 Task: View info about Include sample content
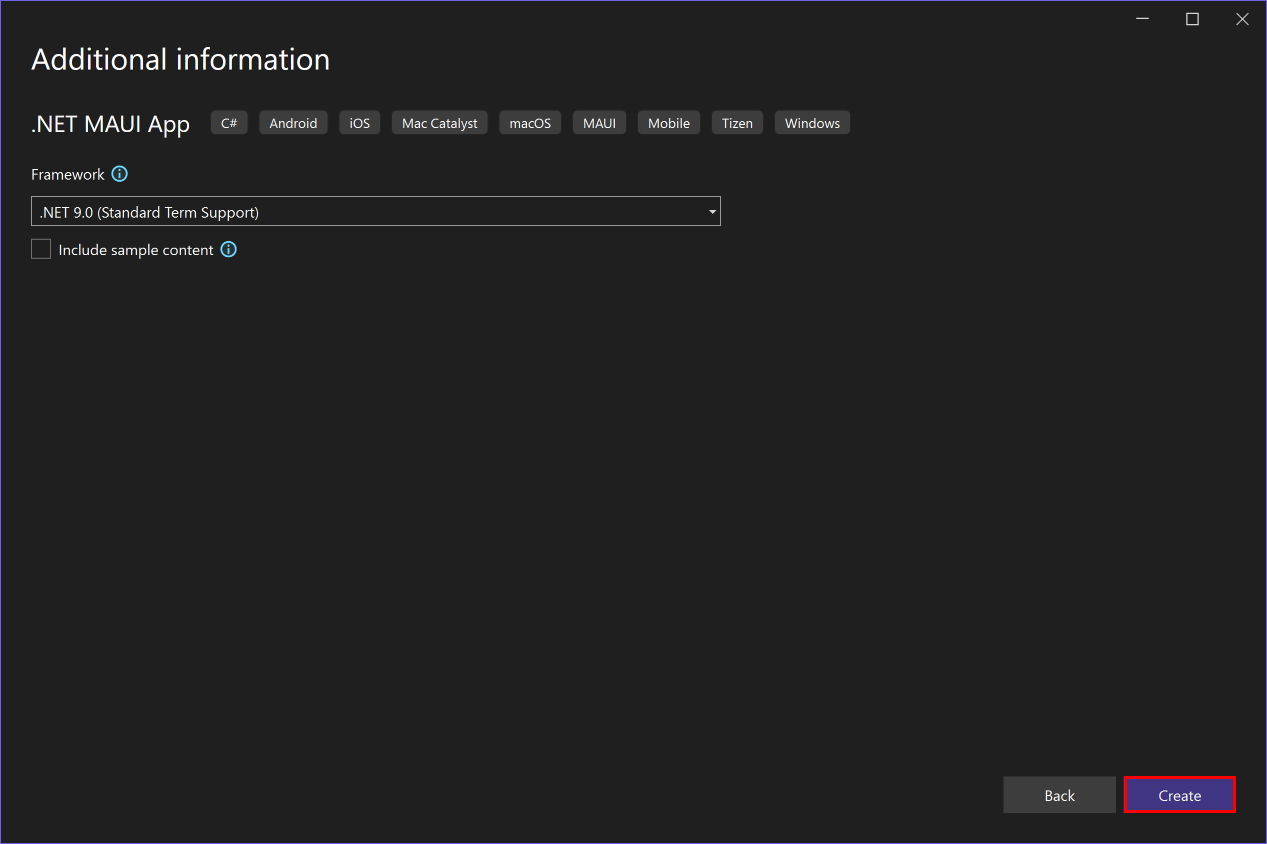(x=228, y=249)
